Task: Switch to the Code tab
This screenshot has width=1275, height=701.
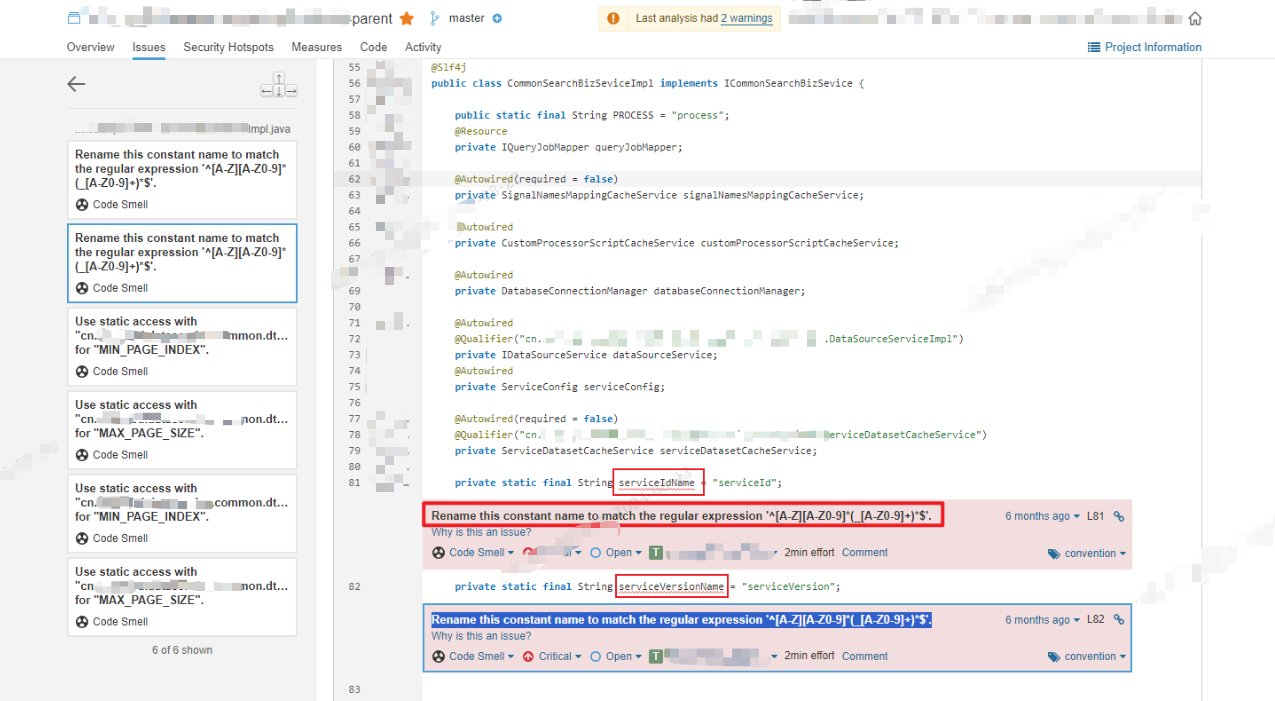Action: (x=373, y=47)
